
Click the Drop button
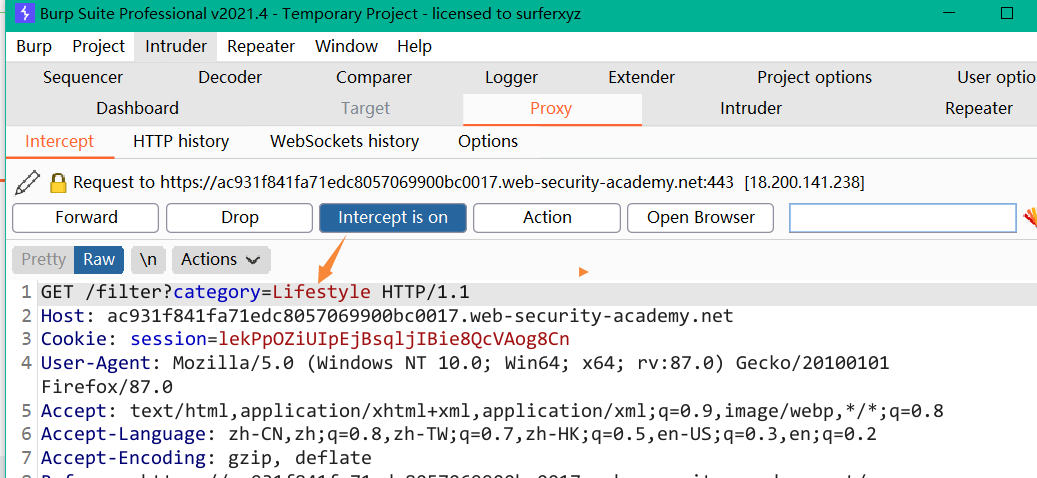[239, 218]
